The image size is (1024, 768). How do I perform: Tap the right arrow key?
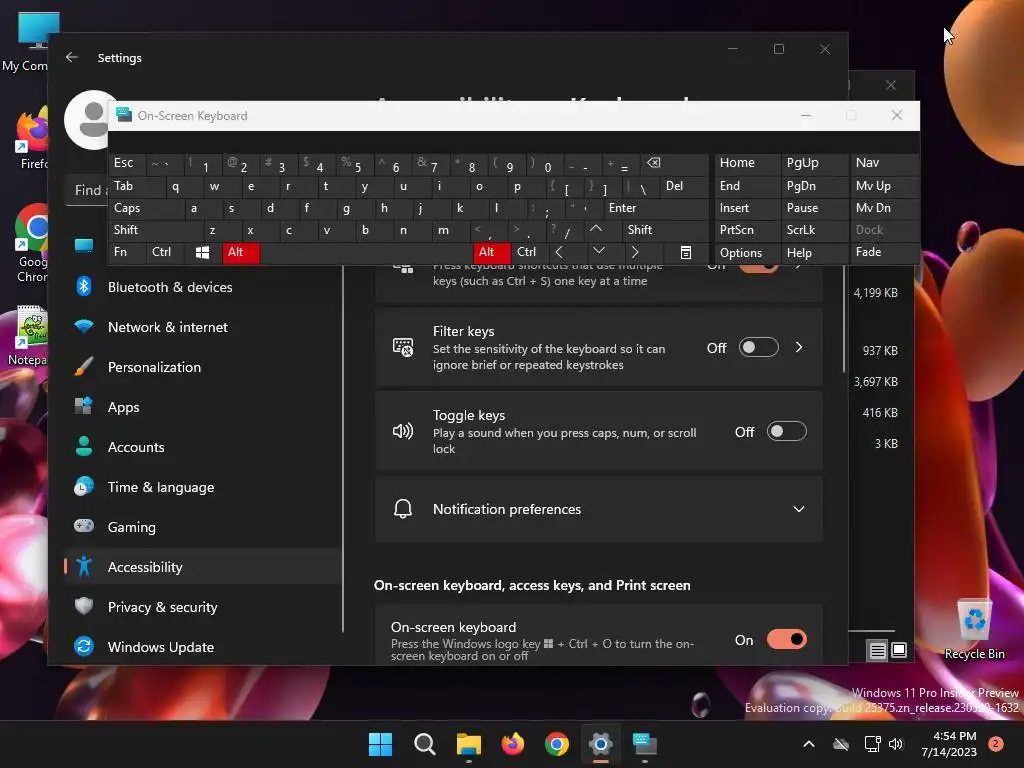635,252
